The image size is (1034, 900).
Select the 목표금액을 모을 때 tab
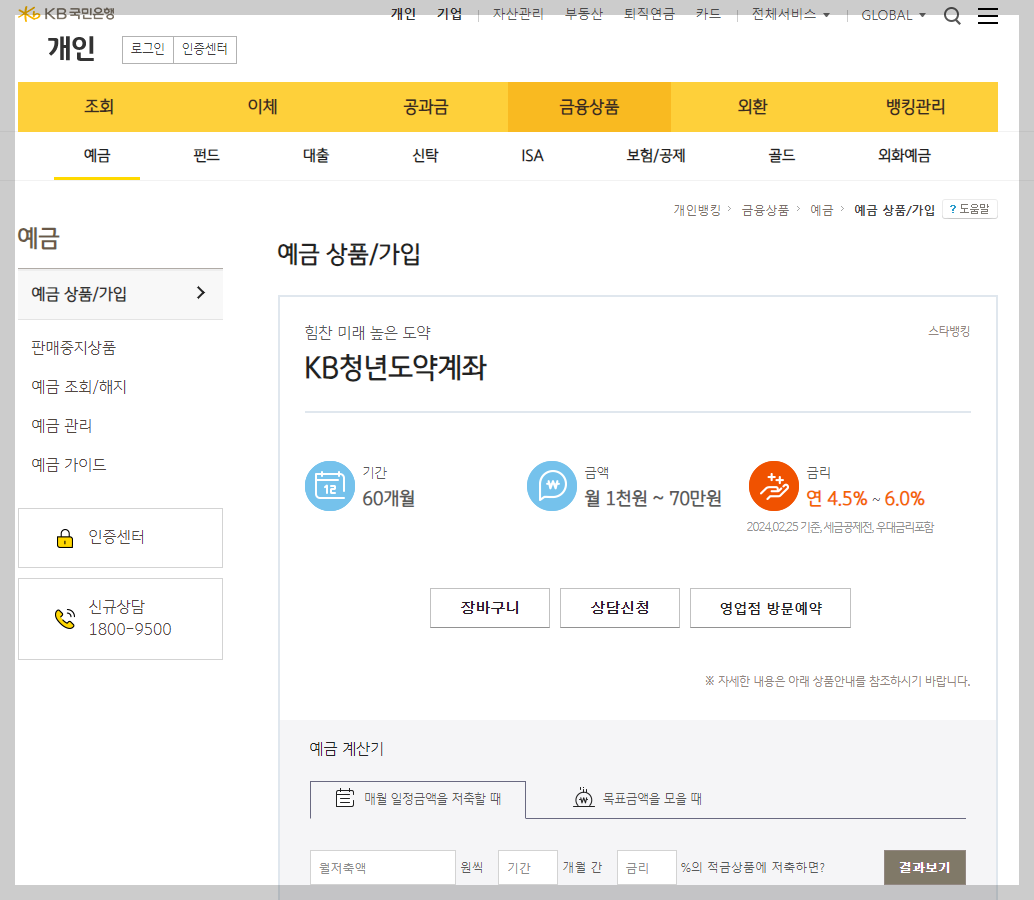[637, 799]
